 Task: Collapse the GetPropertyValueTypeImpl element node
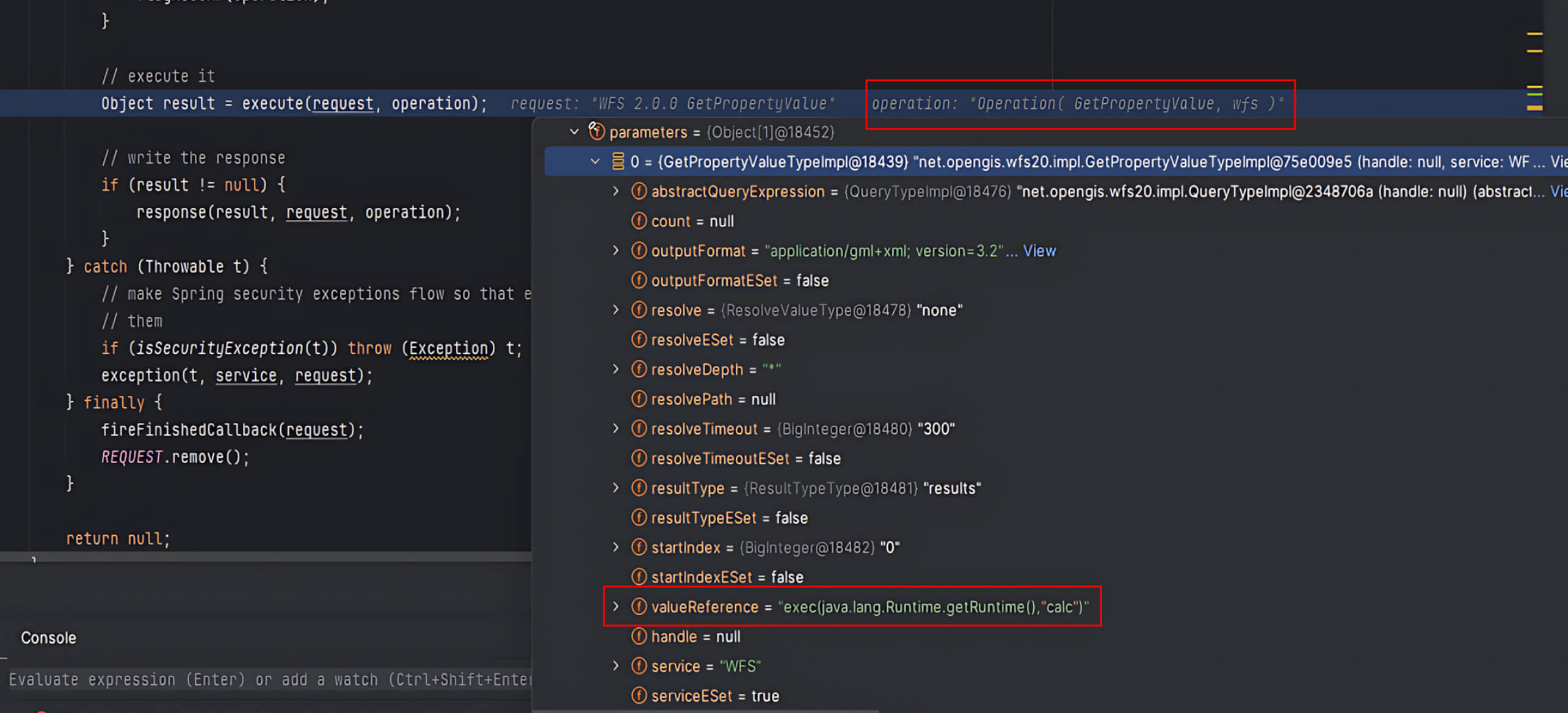(x=595, y=161)
